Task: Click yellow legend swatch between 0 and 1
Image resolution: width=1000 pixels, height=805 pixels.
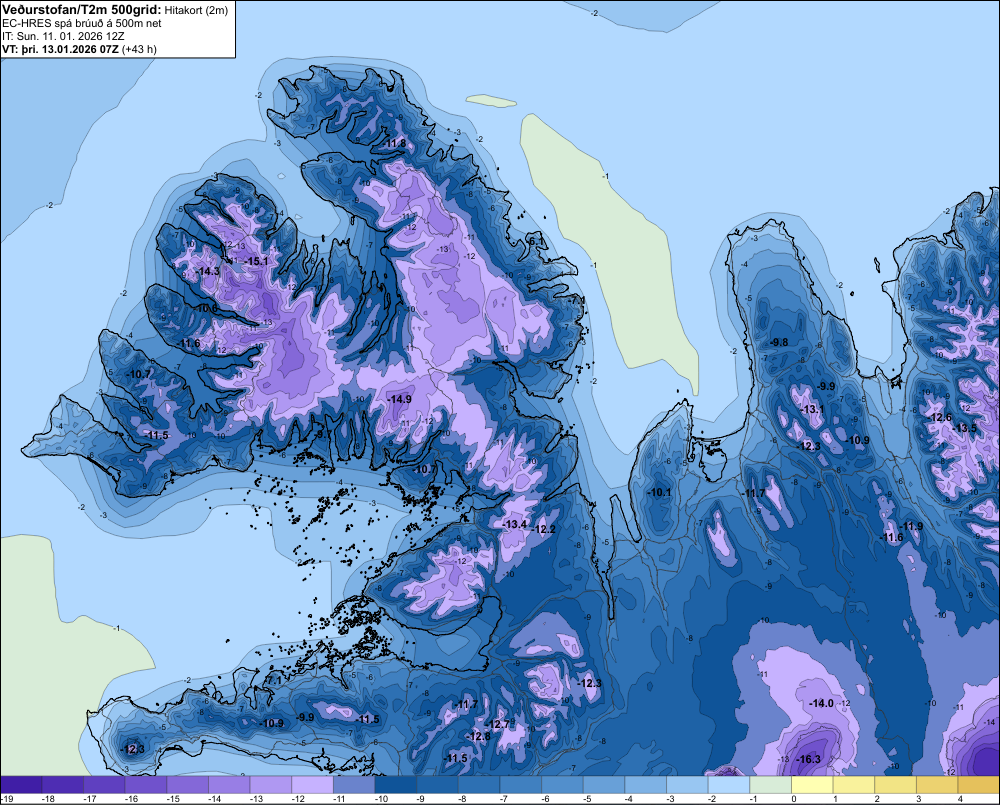Action: 812,784
